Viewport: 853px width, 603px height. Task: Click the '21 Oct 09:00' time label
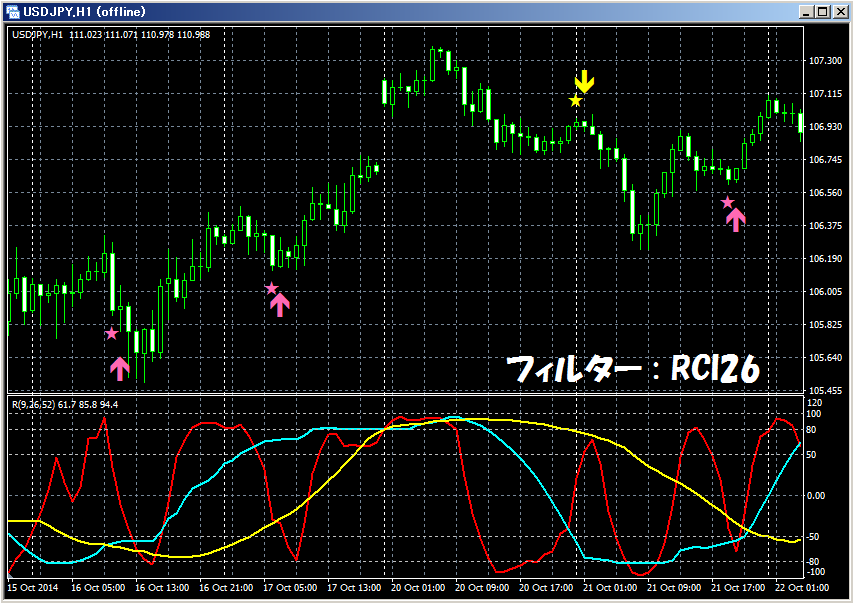(x=674, y=588)
